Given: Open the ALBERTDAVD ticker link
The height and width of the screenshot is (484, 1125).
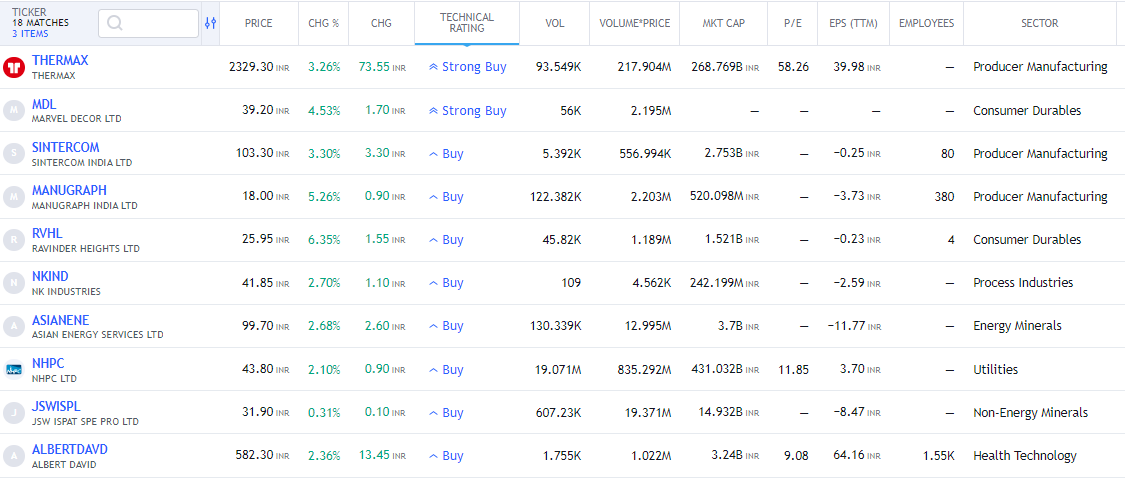Looking at the screenshot, I should tap(70, 450).
